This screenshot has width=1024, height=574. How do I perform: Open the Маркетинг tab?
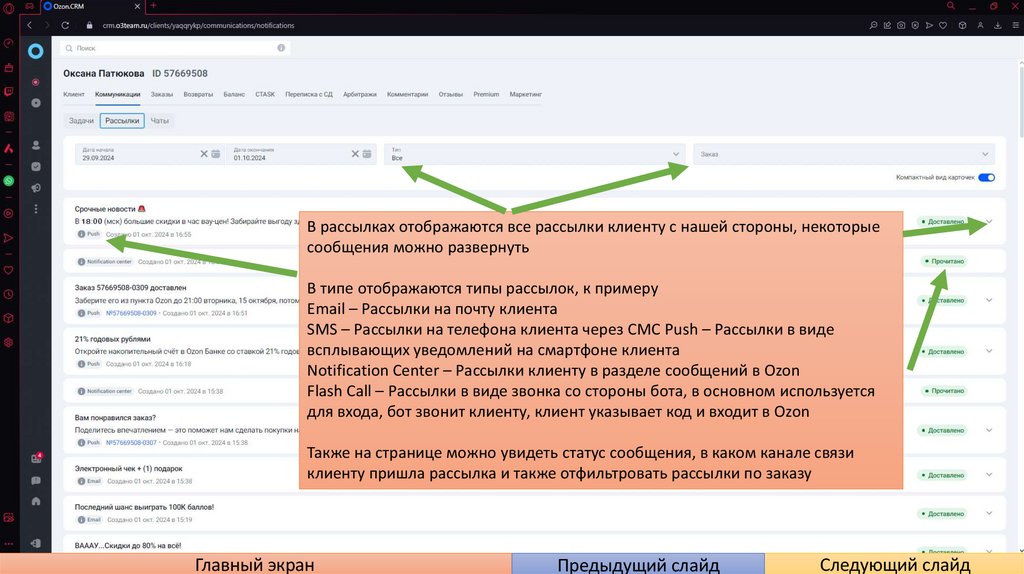(526, 94)
